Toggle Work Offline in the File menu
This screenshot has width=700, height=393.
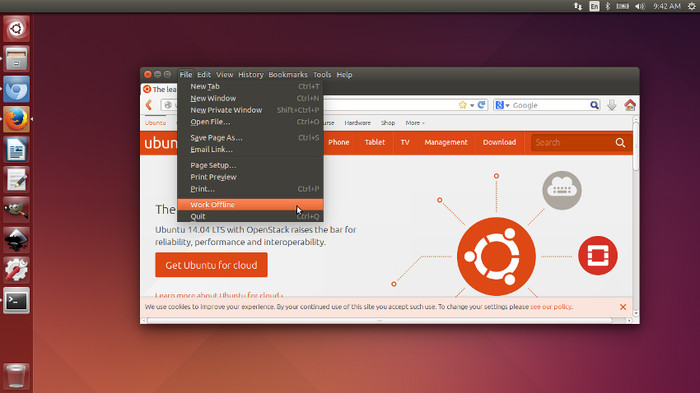[250, 205]
